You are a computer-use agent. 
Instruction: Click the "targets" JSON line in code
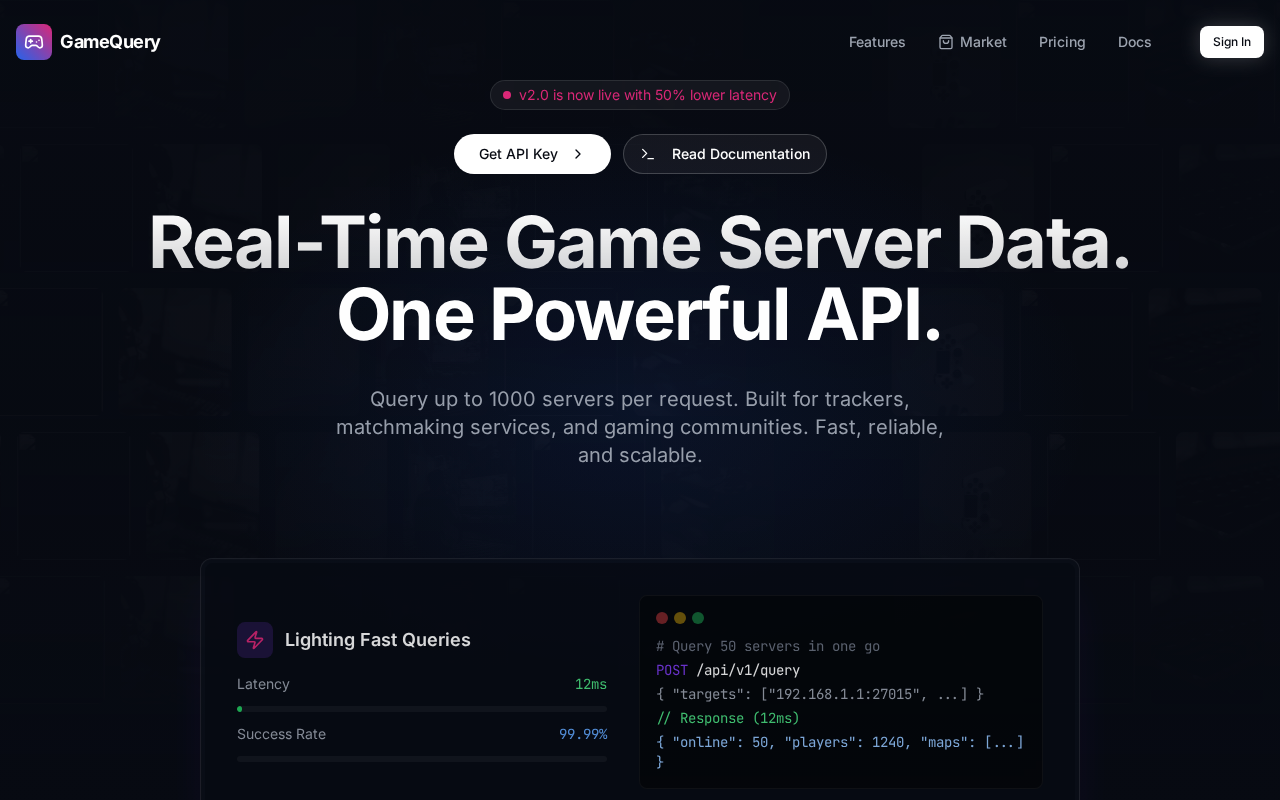820,695
